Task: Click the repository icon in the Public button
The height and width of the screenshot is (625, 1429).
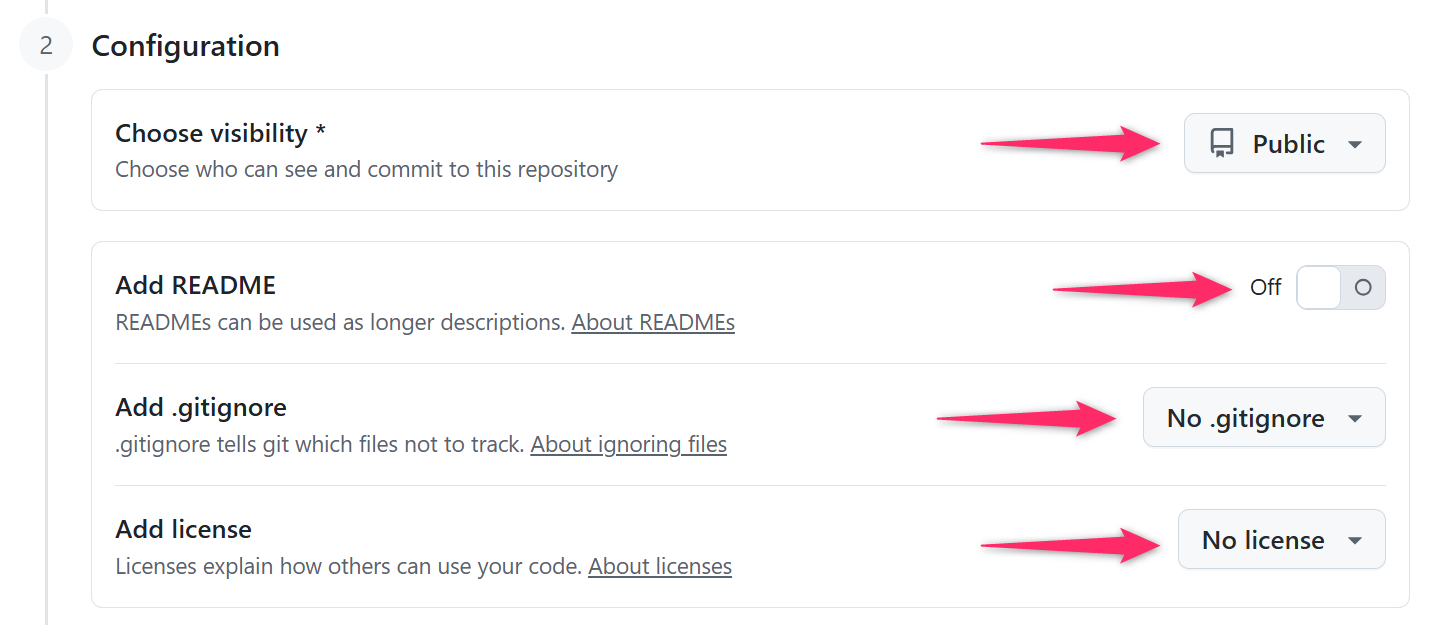Action: [x=1221, y=144]
